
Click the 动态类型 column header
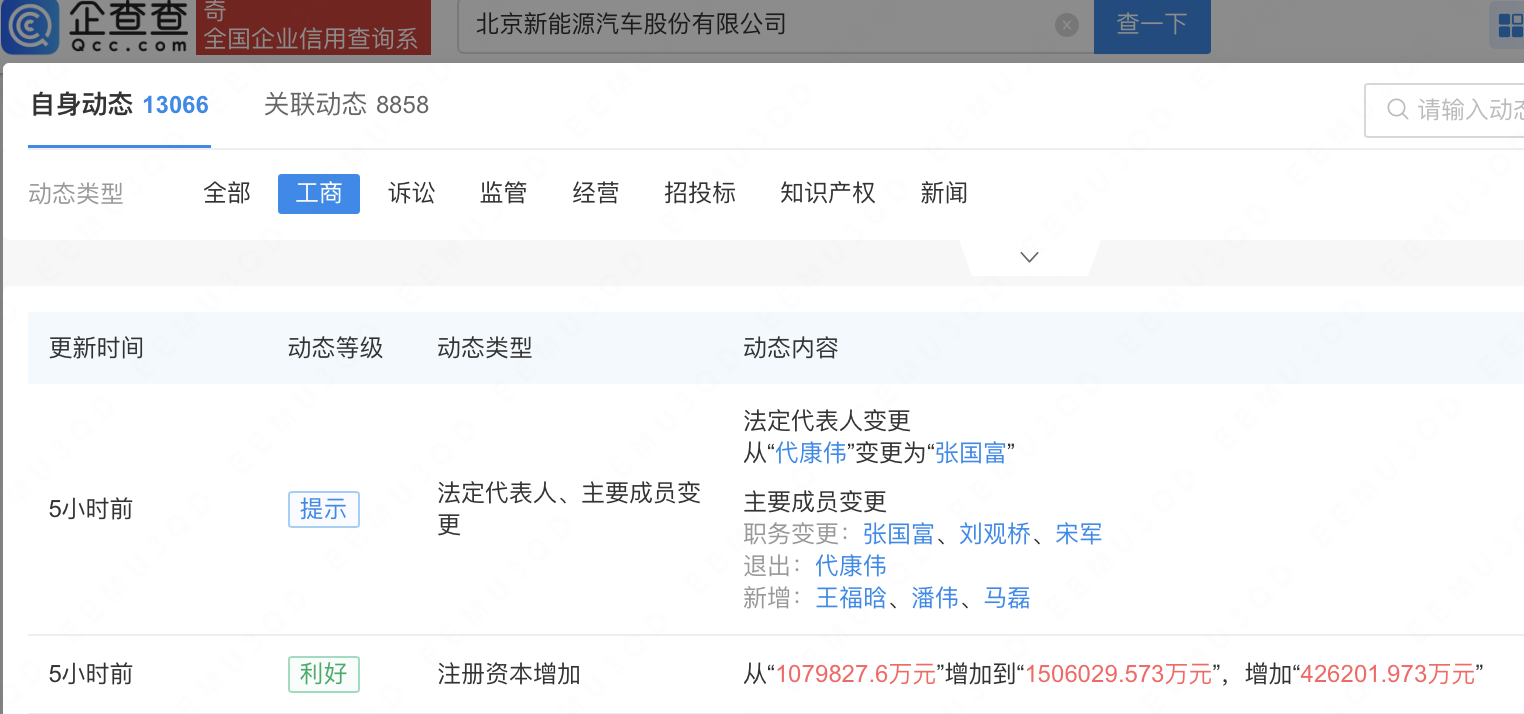point(484,348)
